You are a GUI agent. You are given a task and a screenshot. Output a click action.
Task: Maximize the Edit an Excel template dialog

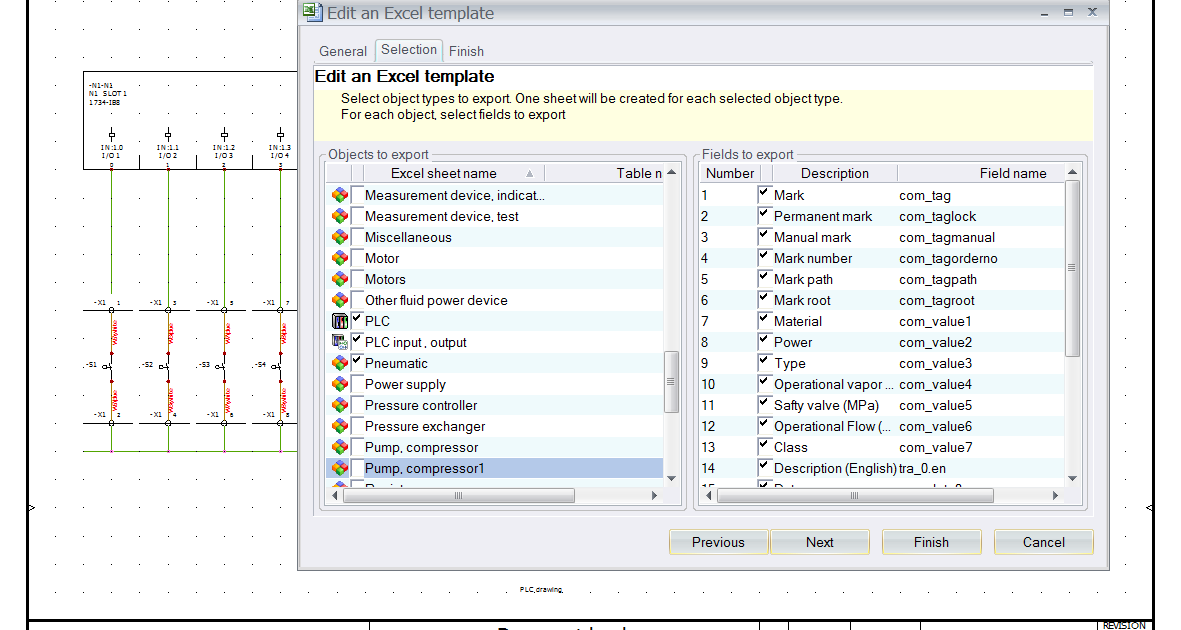(x=1068, y=12)
